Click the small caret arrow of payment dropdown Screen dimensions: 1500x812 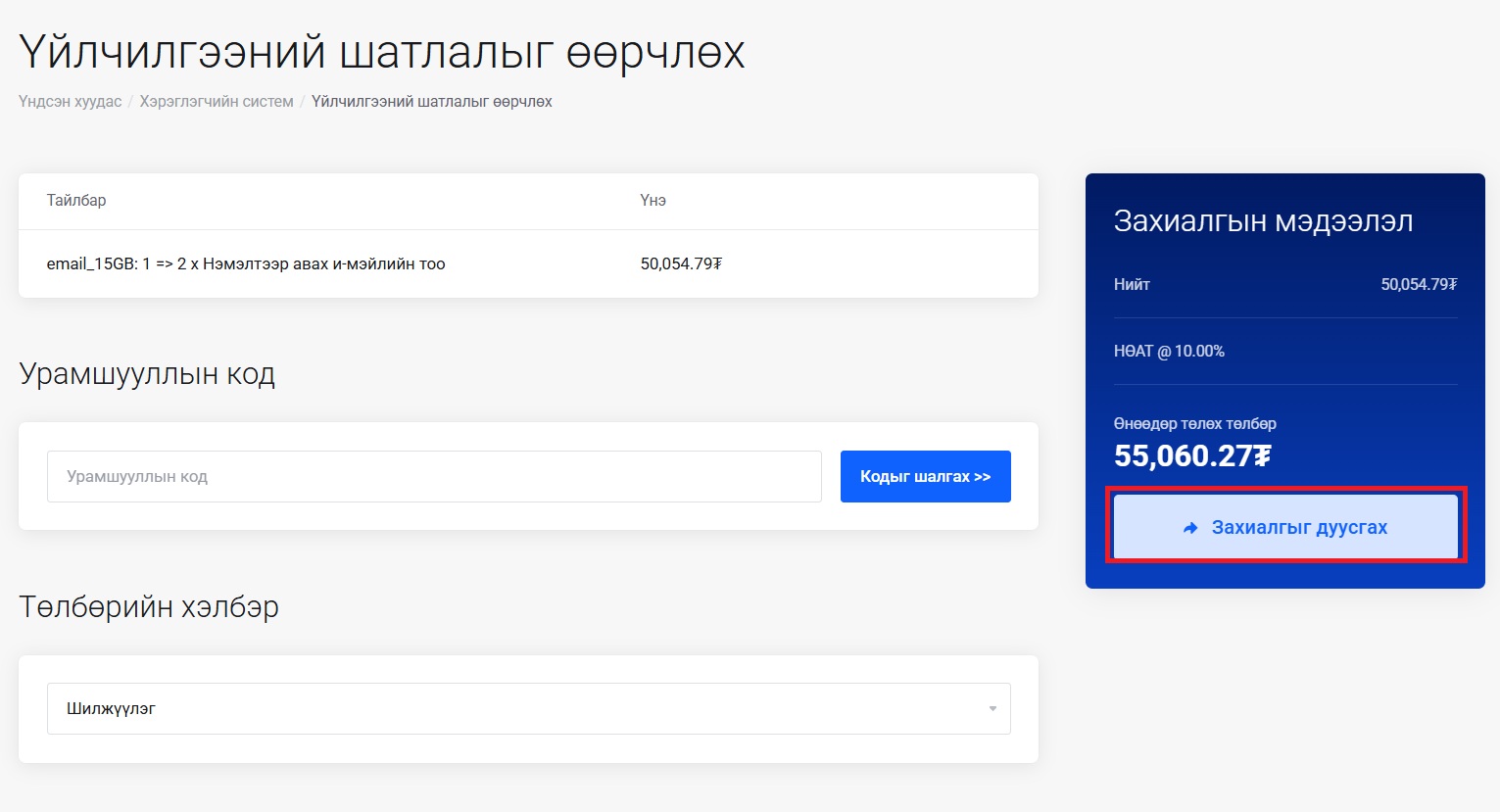click(992, 708)
